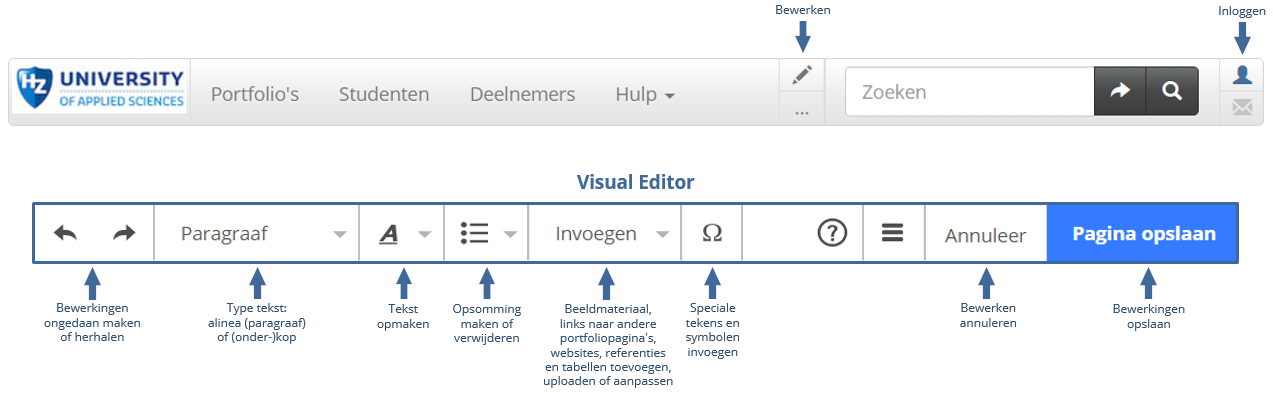Click Pagina opslaan to save
Viewport: 1273px width, 393px height.
click(x=1143, y=233)
